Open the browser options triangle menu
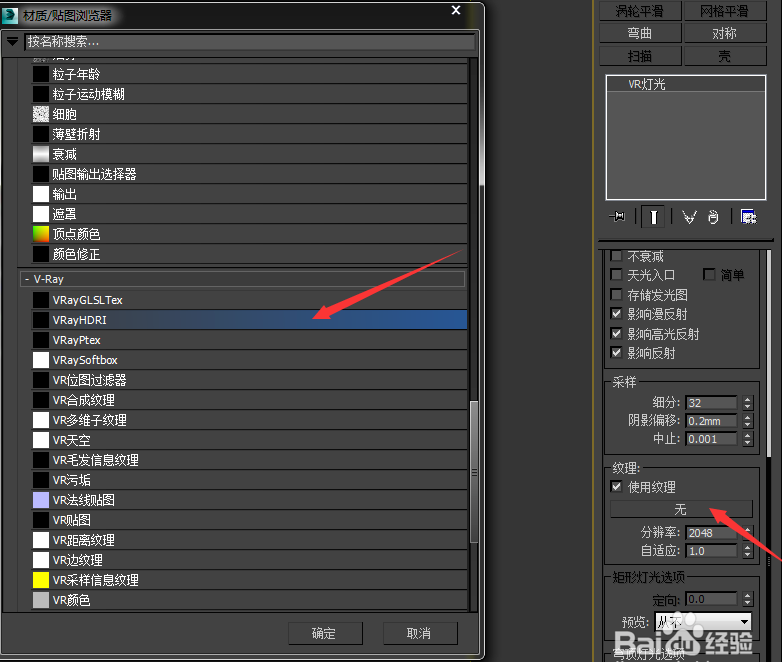Screen dimensions: 782x662 tap(12, 41)
